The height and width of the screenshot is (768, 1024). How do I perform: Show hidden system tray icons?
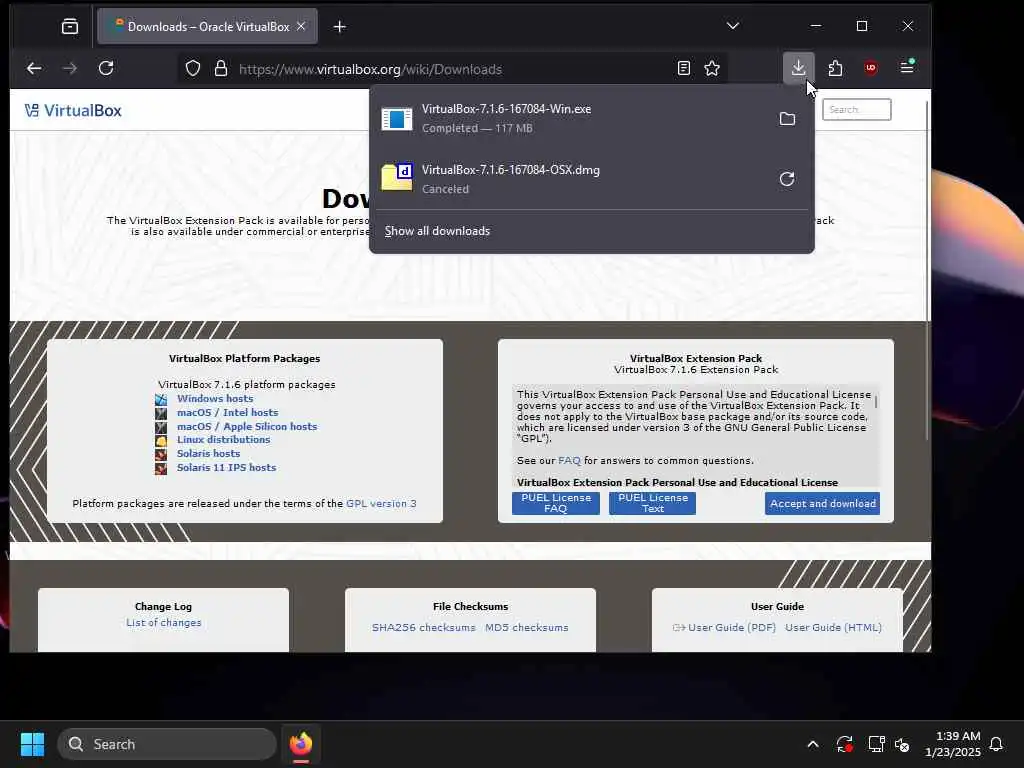tap(813, 744)
